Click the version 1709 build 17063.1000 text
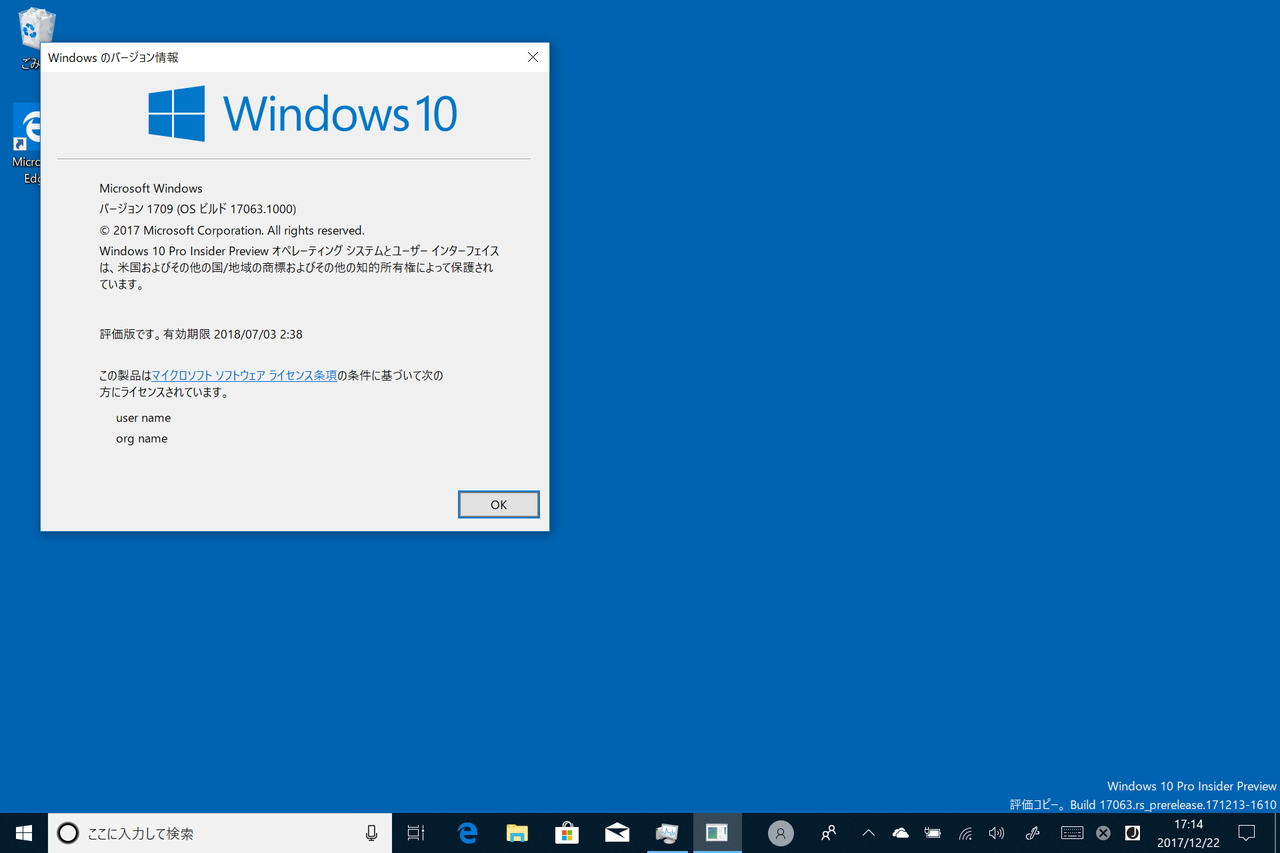This screenshot has width=1280, height=853. [x=198, y=209]
